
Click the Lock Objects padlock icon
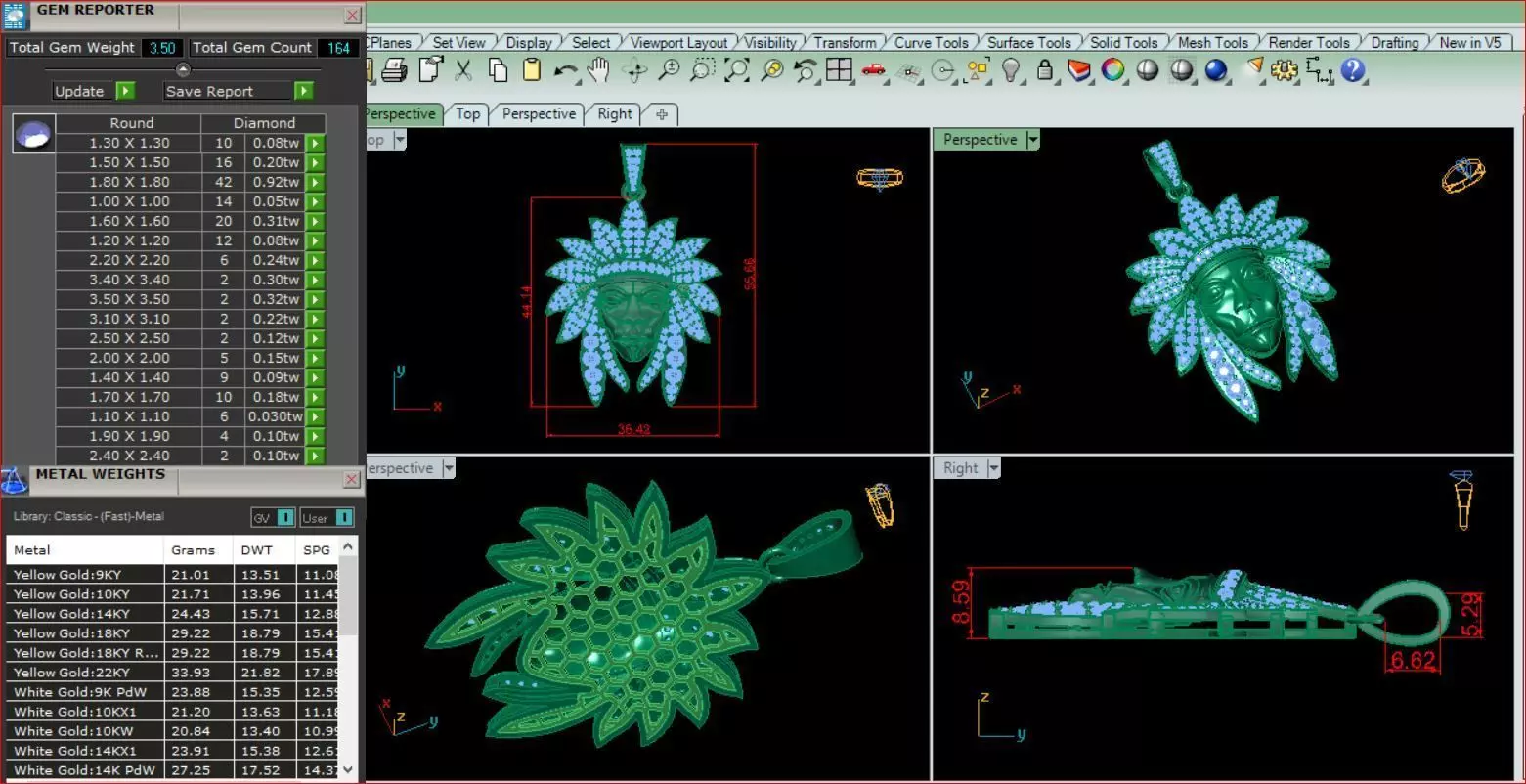click(1045, 70)
